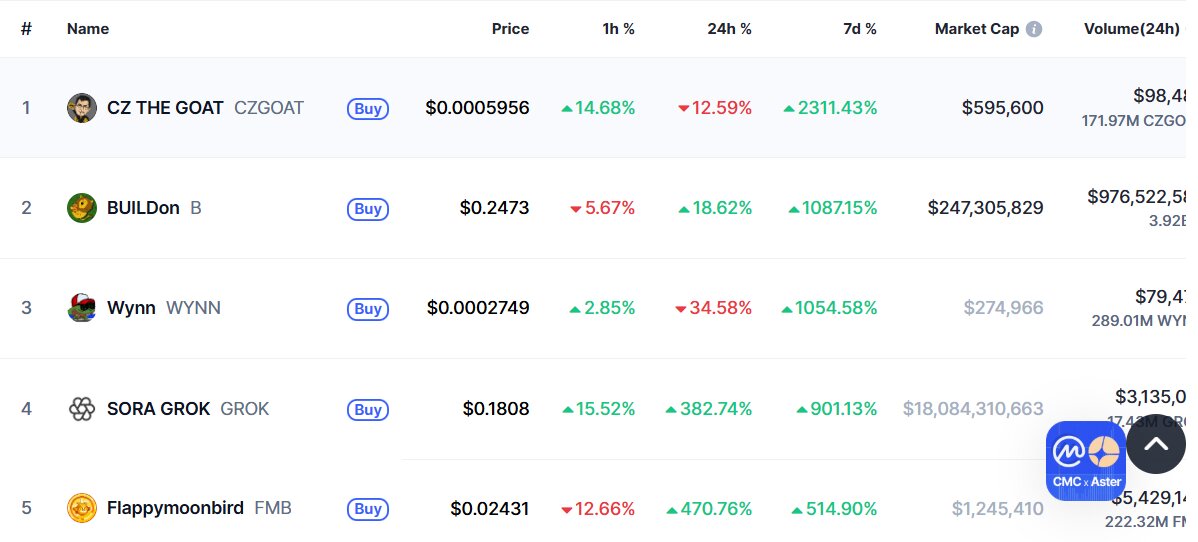Sort by 24h % column header
1198x542 pixels.
pos(729,29)
